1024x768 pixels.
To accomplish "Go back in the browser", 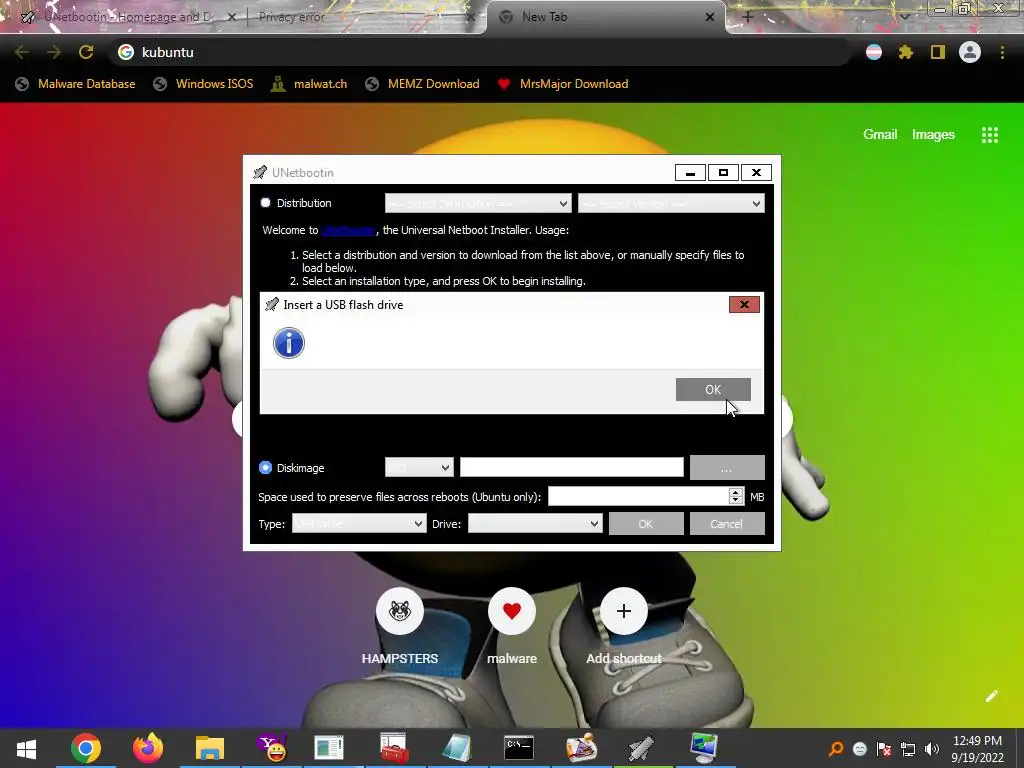I will 22,52.
